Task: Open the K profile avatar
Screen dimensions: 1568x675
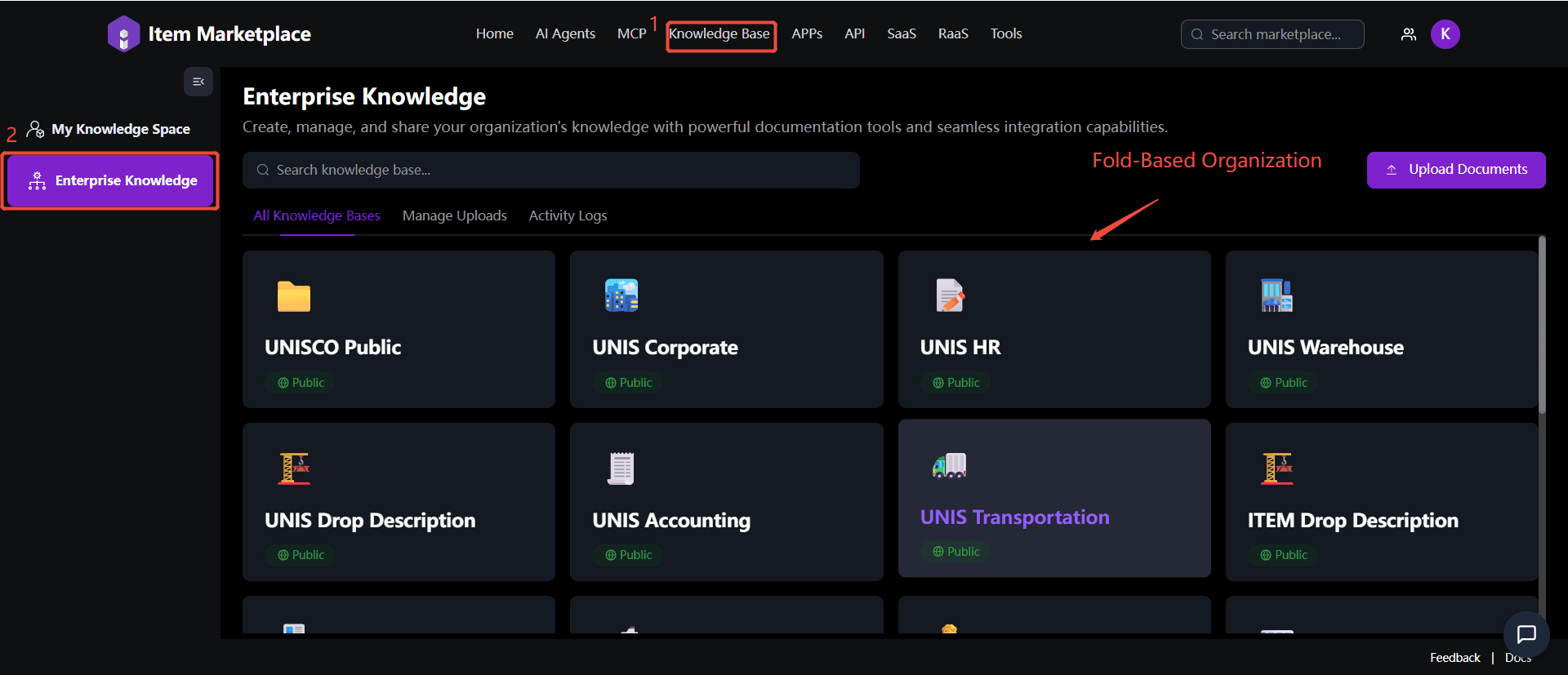Action: [1445, 34]
